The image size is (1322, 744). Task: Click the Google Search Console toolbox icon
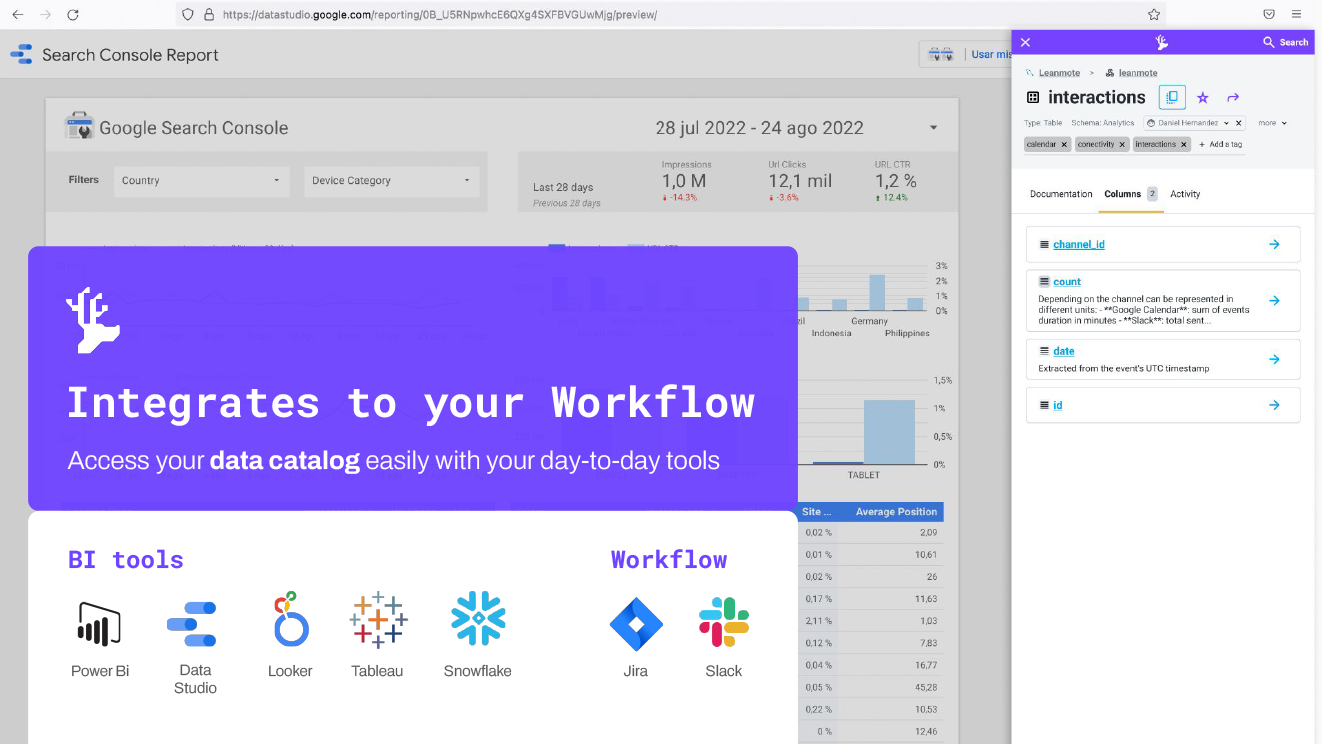click(80, 126)
